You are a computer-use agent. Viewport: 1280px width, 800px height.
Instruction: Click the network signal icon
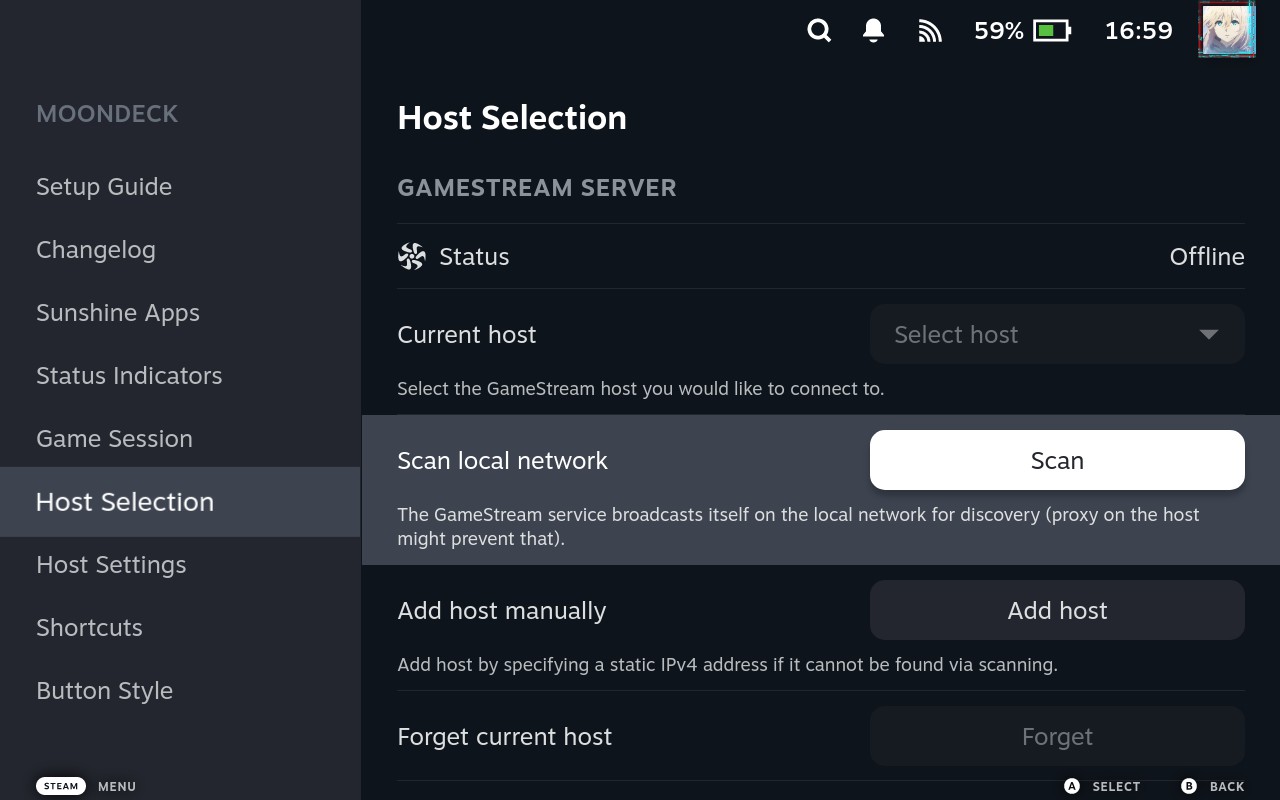point(930,32)
